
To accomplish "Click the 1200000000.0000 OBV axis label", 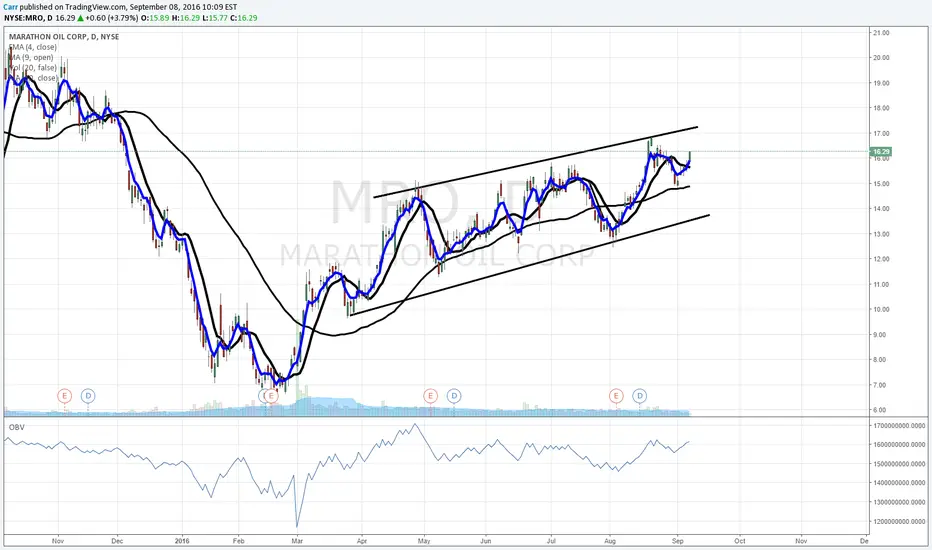I will (899, 521).
